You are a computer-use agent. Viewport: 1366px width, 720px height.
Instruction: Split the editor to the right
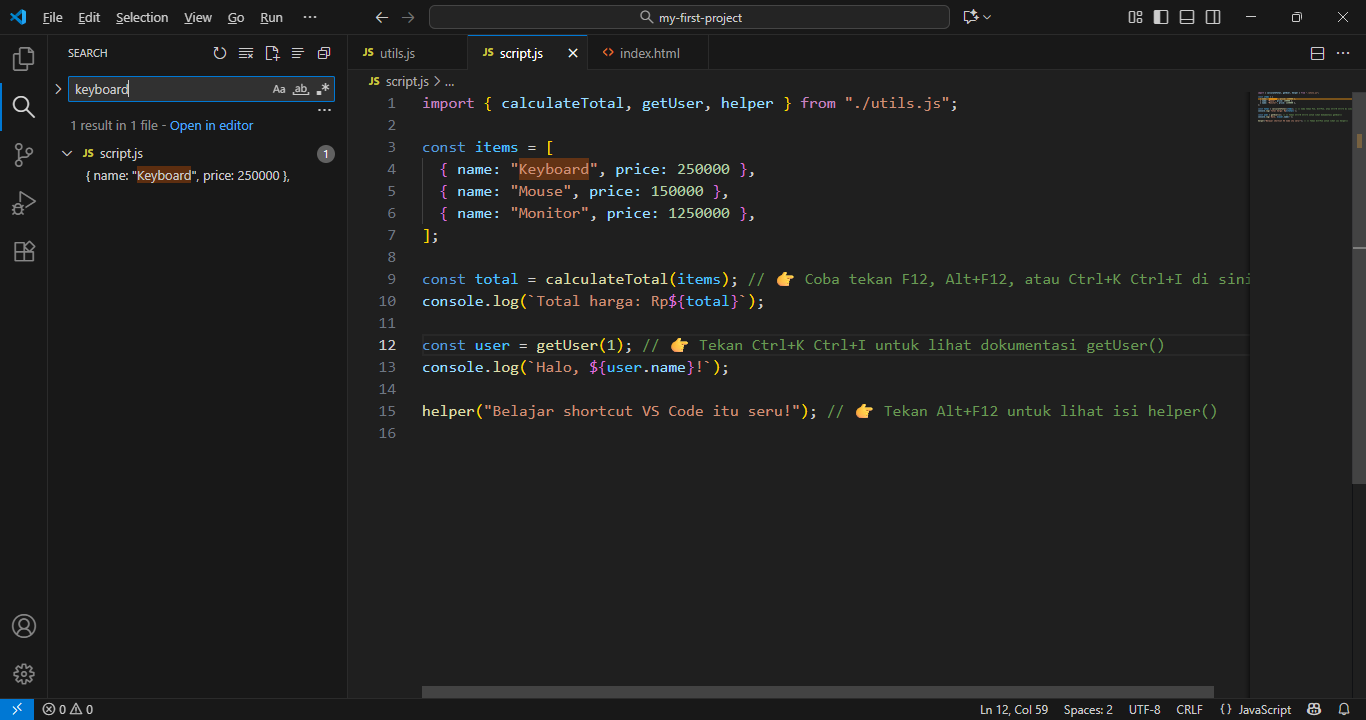[1317, 53]
